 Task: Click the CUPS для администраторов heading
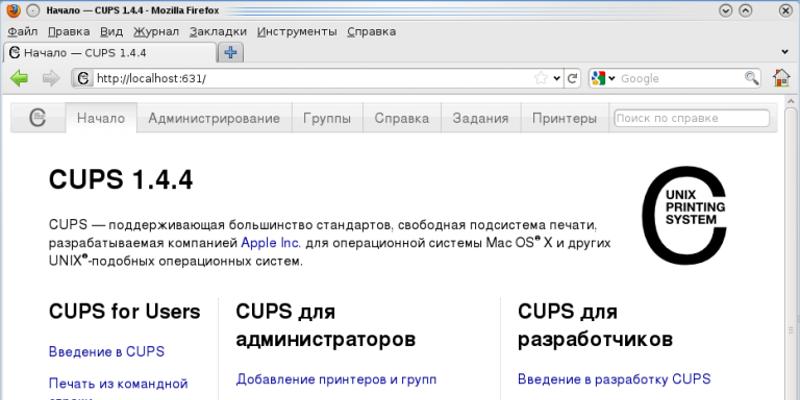[x=326, y=325]
